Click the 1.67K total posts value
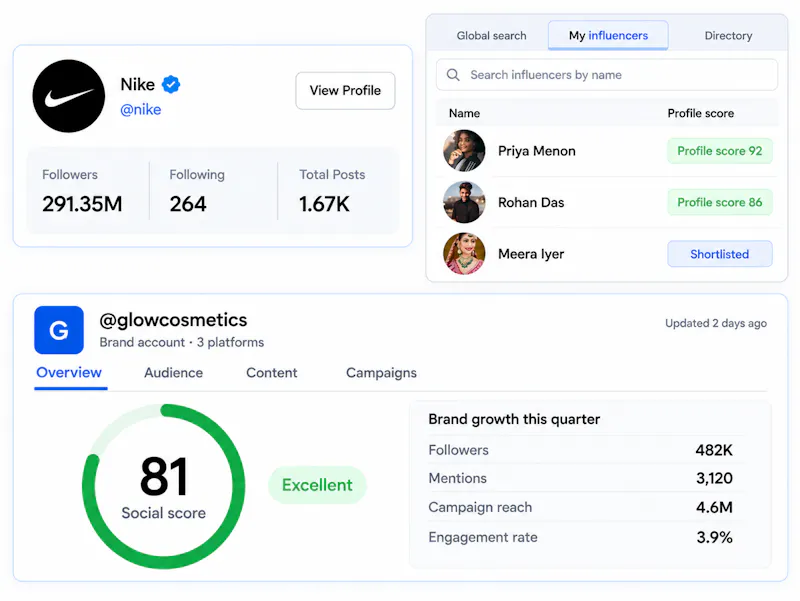 [324, 204]
